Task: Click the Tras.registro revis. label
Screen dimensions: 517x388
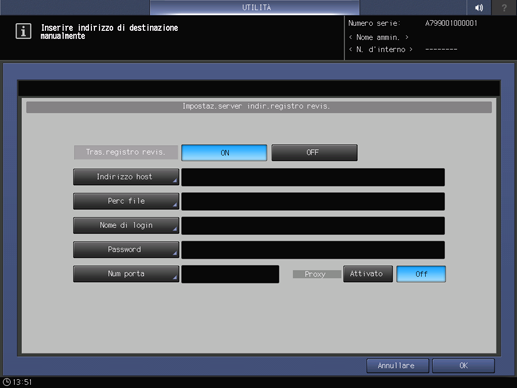Action: (126, 152)
